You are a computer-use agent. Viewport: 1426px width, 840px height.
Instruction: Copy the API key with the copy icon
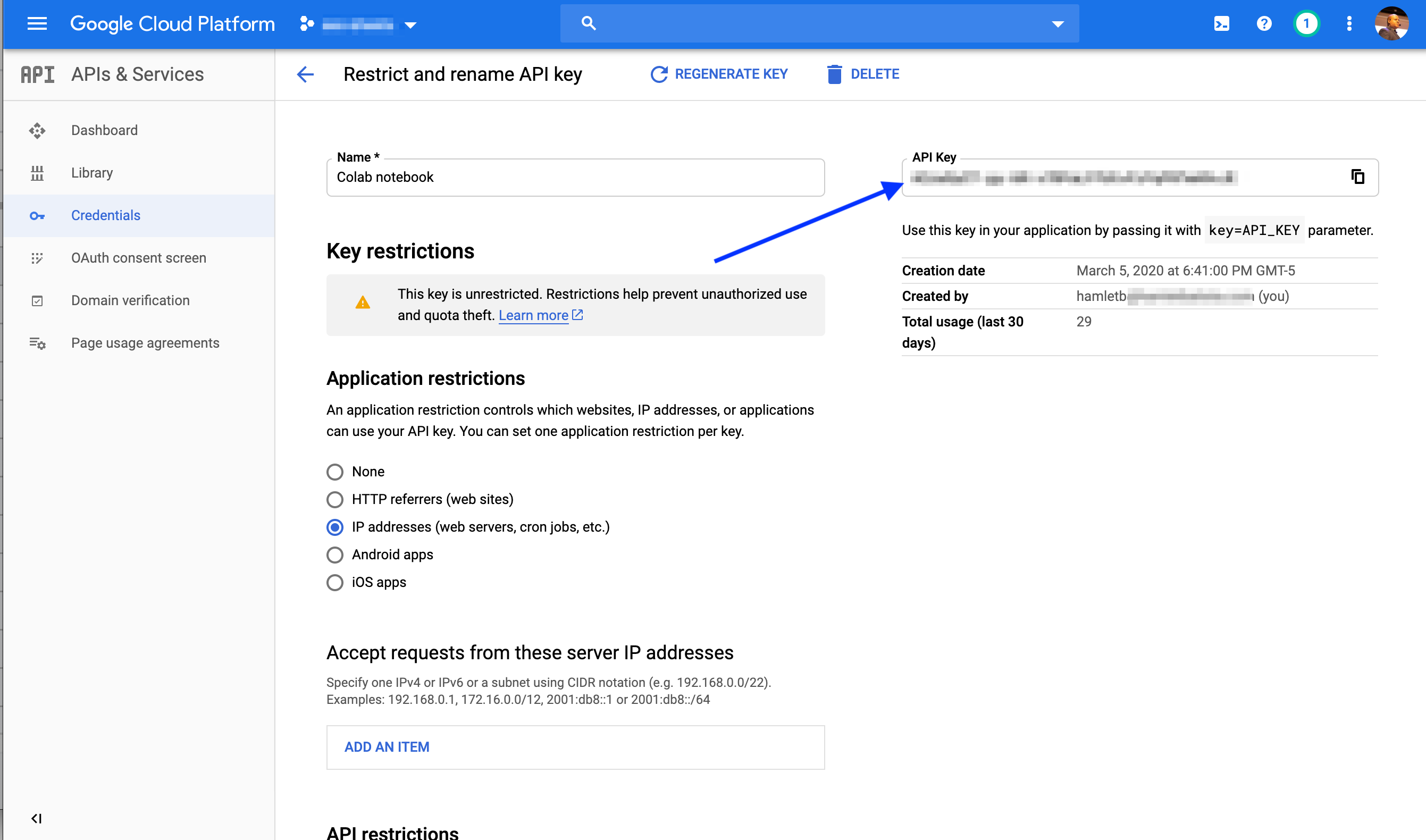coord(1357,177)
